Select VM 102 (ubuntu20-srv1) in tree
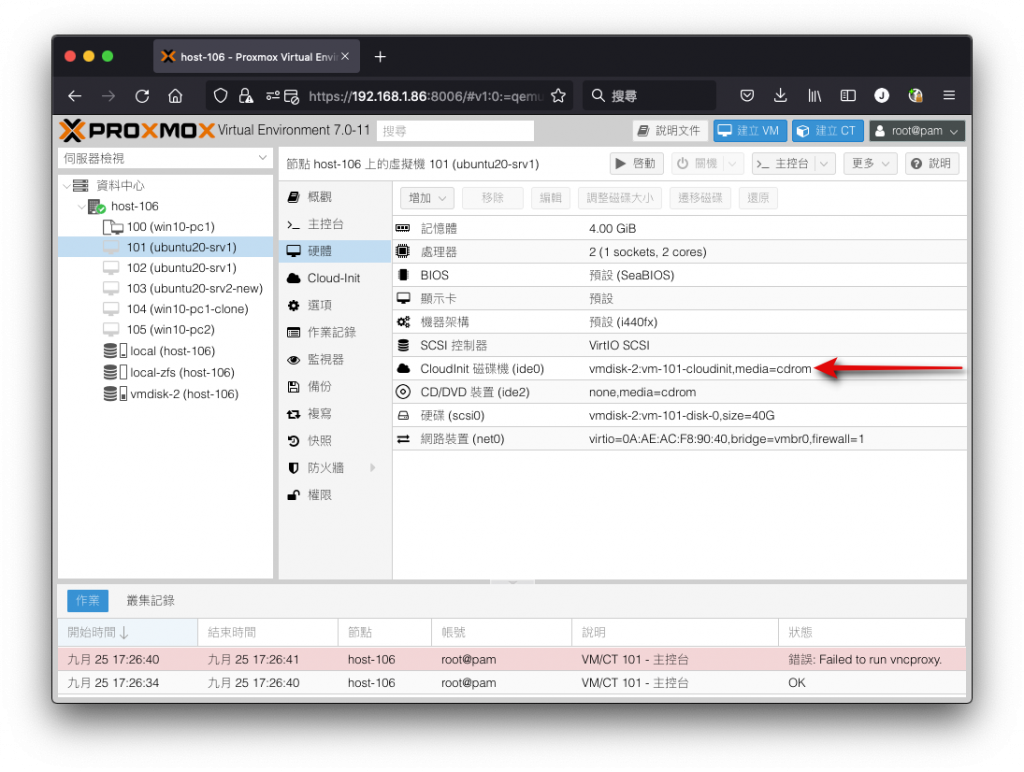 tap(182, 268)
